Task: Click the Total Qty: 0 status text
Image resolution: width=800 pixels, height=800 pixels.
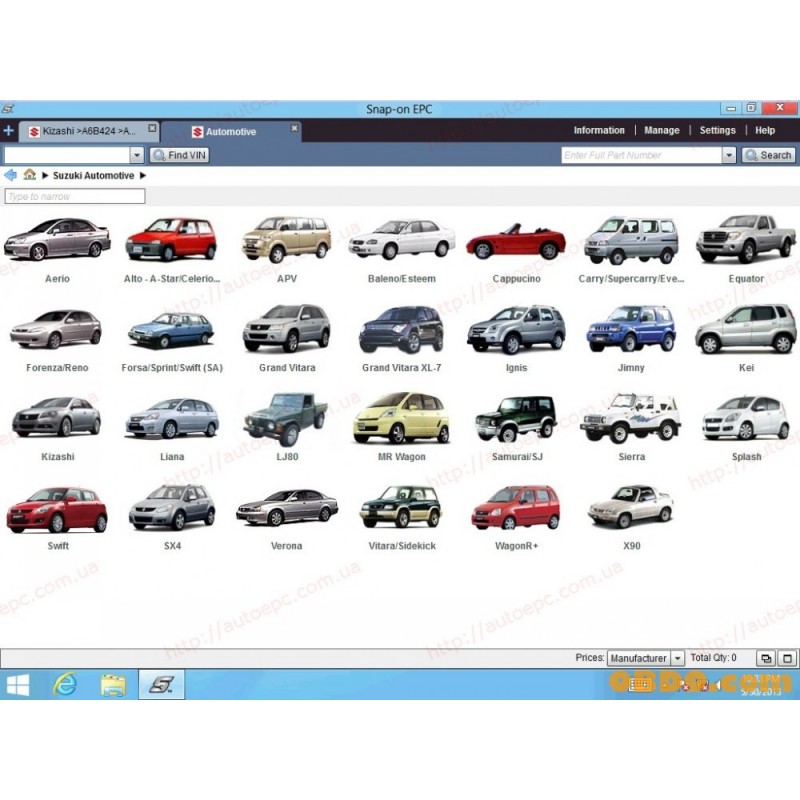Action: pos(713,658)
